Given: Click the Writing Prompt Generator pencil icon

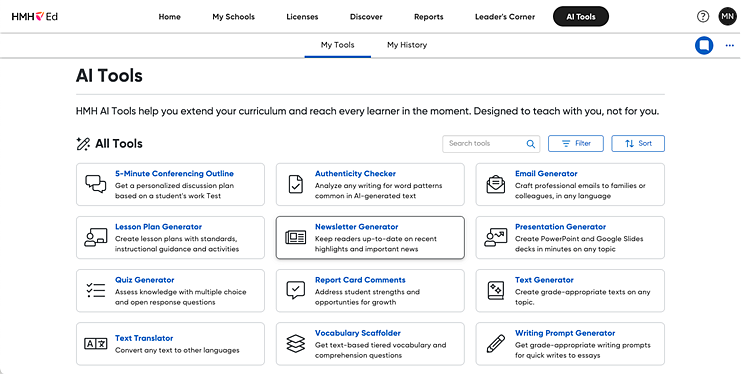Looking at the screenshot, I should point(495,344).
